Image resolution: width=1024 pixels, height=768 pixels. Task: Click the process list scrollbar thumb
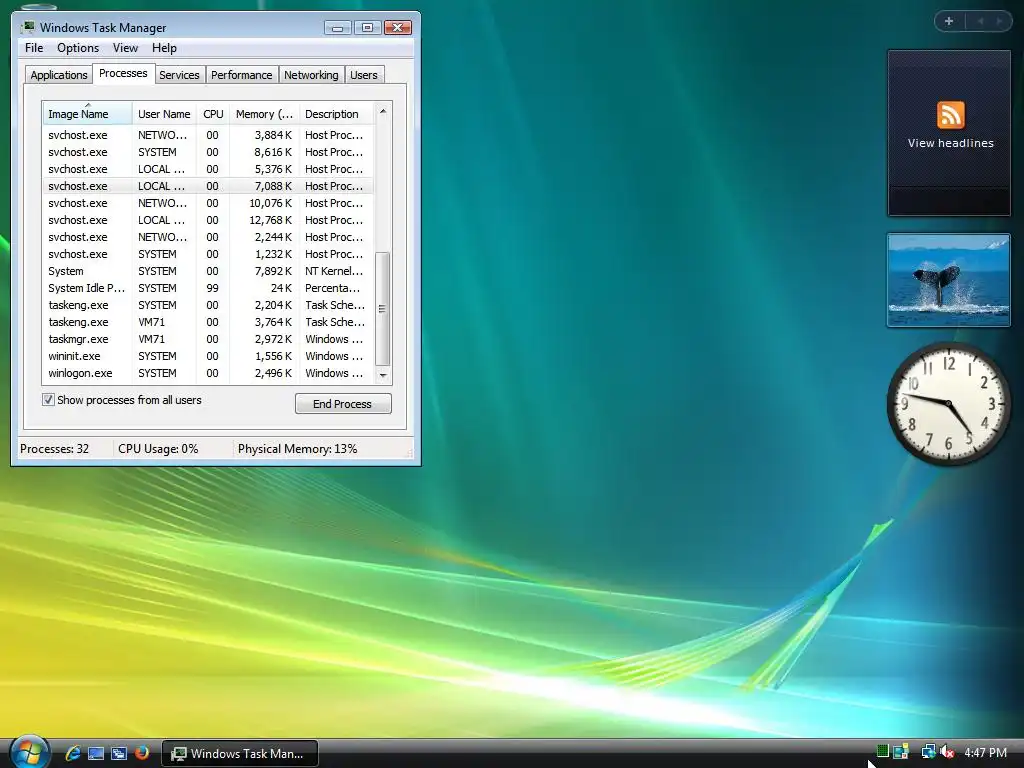coord(383,308)
